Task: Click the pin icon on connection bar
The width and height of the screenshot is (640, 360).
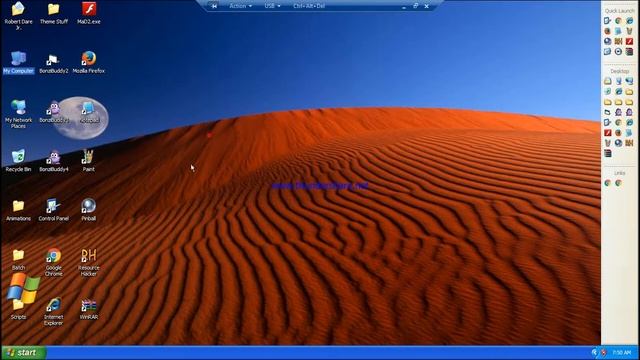Action: click(x=214, y=6)
